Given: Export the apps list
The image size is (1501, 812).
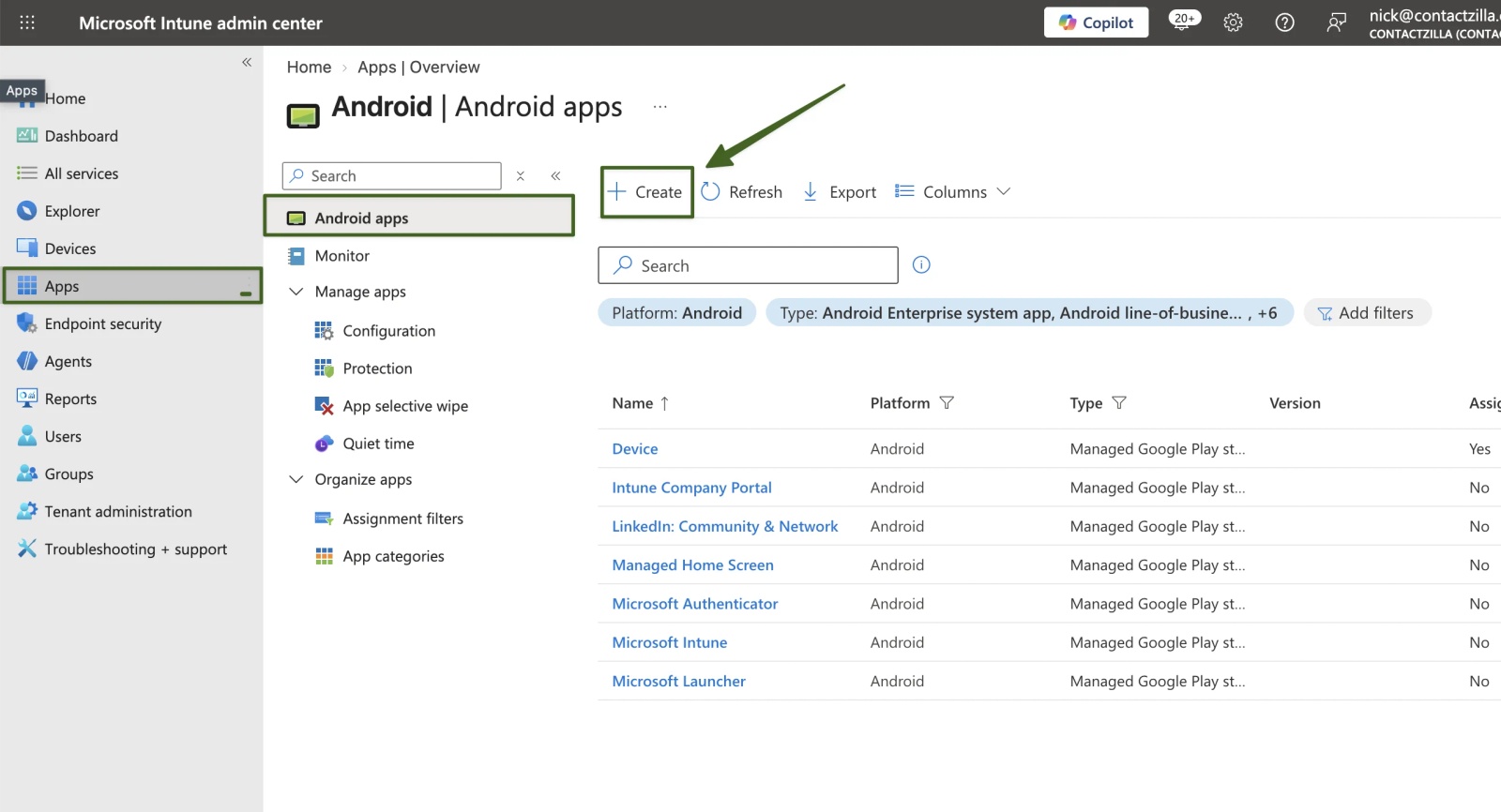Looking at the screenshot, I should click(840, 192).
